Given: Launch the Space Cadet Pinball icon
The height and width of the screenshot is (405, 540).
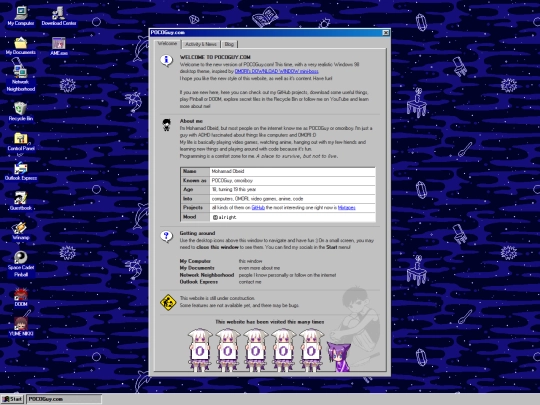Looking at the screenshot, I should pos(21,264).
